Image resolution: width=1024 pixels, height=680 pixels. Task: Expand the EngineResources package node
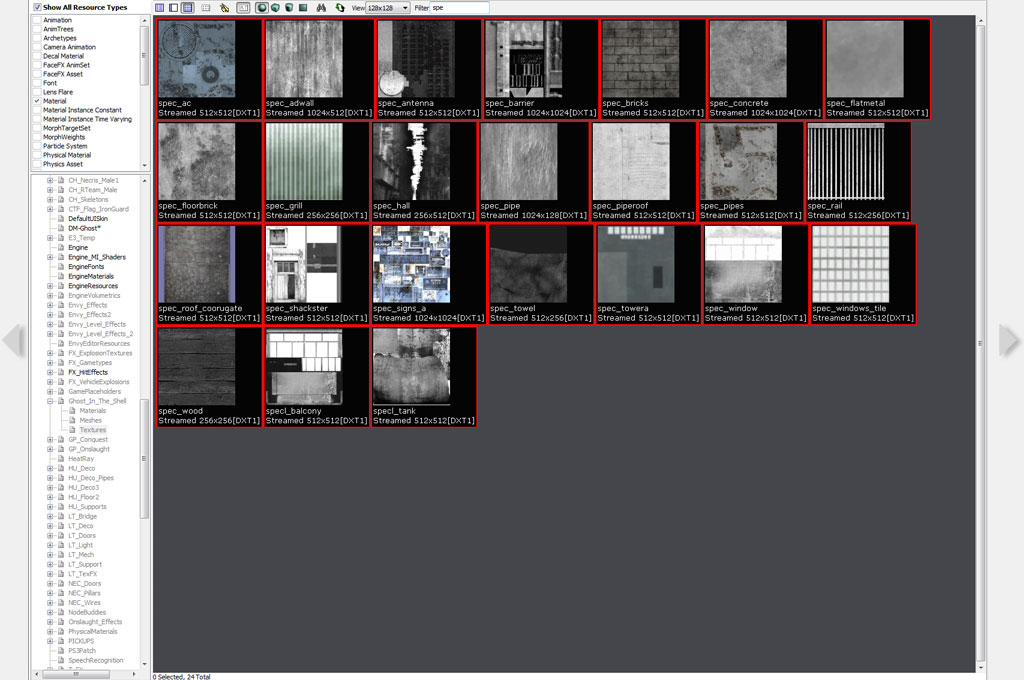[x=50, y=286]
